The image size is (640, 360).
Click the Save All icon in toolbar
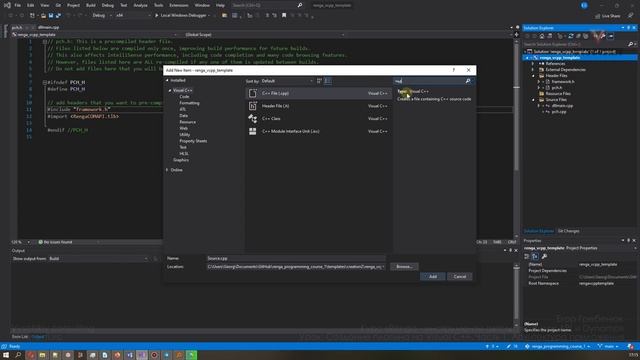[58, 16]
